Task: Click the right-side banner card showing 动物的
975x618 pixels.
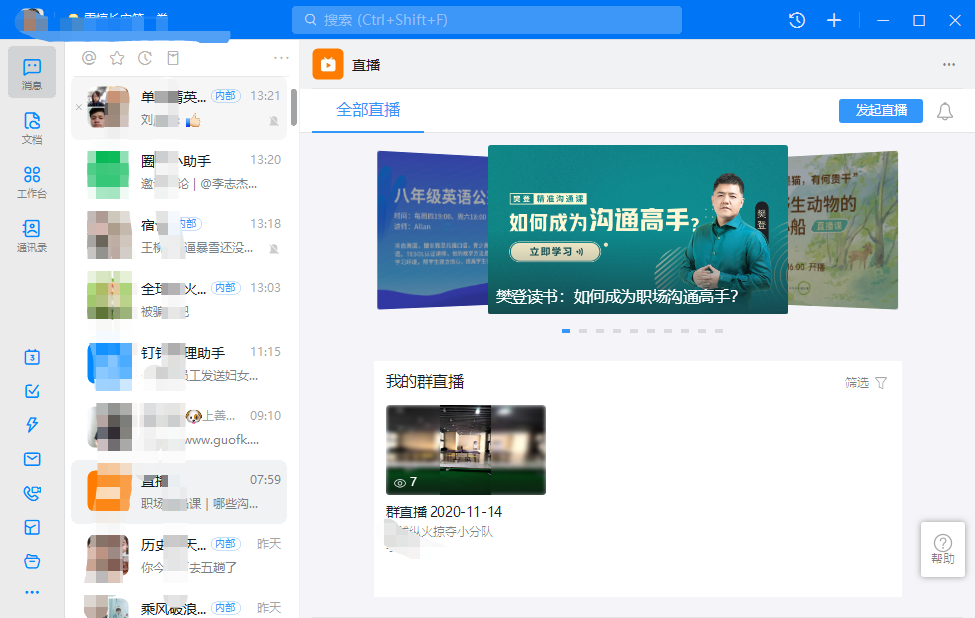Action: coord(843,230)
